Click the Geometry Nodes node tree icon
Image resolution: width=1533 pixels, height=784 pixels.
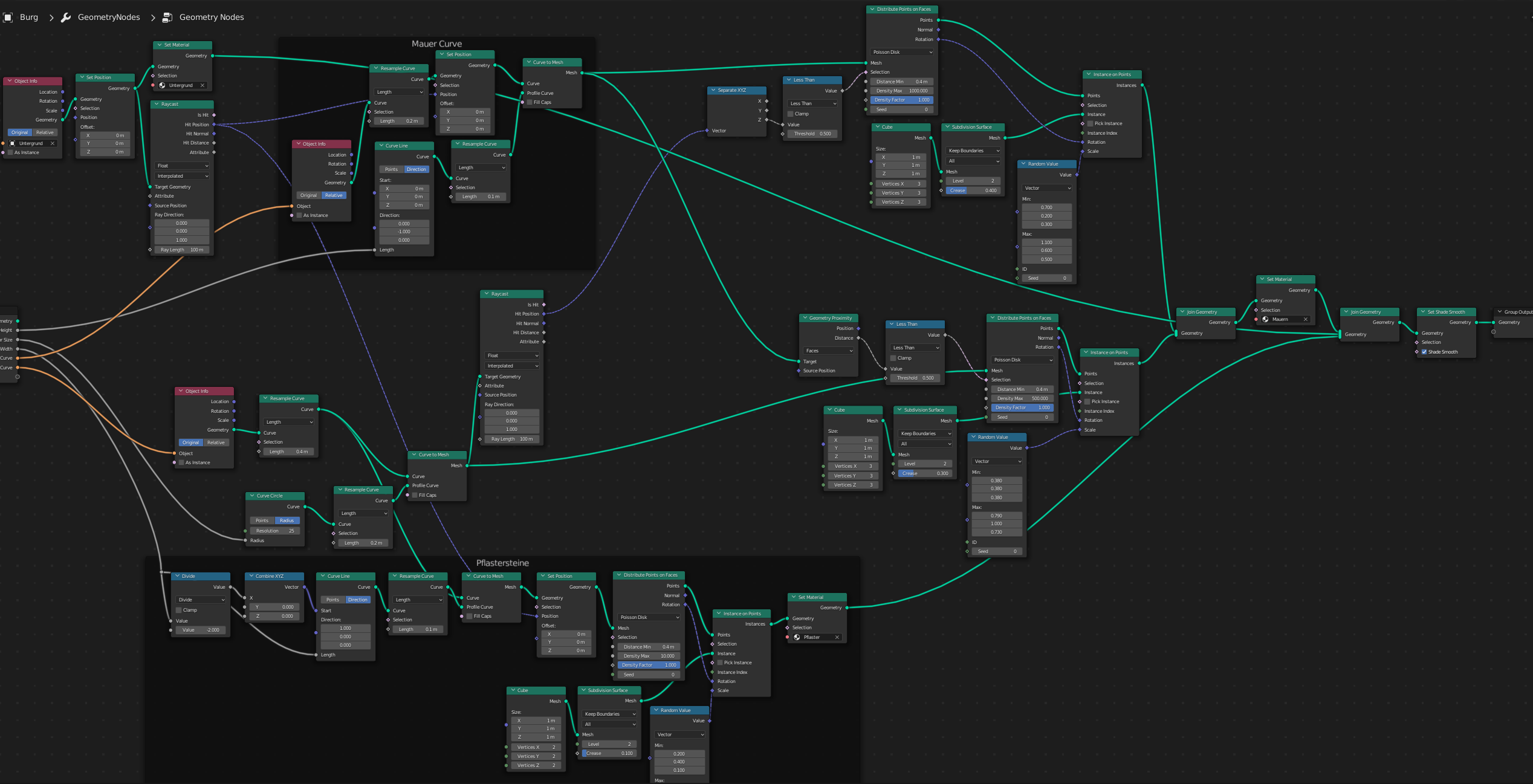click(x=167, y=18)
